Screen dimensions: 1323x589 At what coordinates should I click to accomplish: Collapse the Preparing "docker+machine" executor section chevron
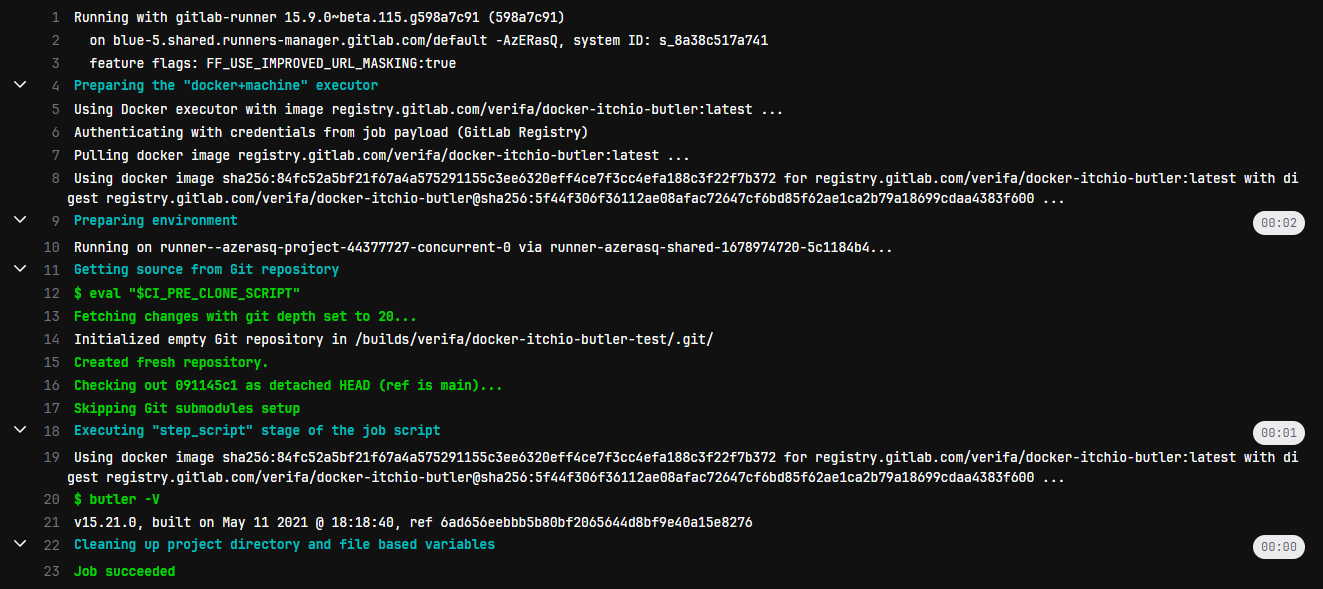click(x=20, y=85)
